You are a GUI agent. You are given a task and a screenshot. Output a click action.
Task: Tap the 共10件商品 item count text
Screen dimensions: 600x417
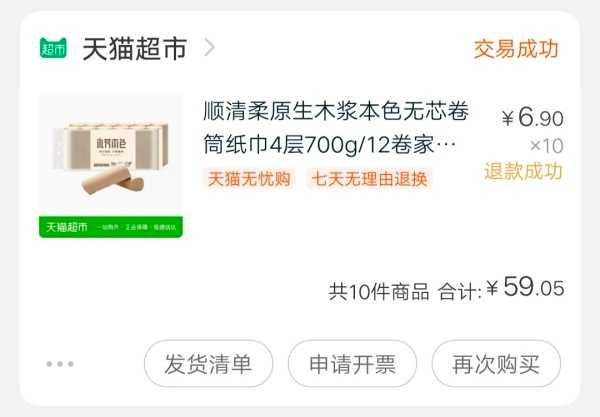coord(379,292)
